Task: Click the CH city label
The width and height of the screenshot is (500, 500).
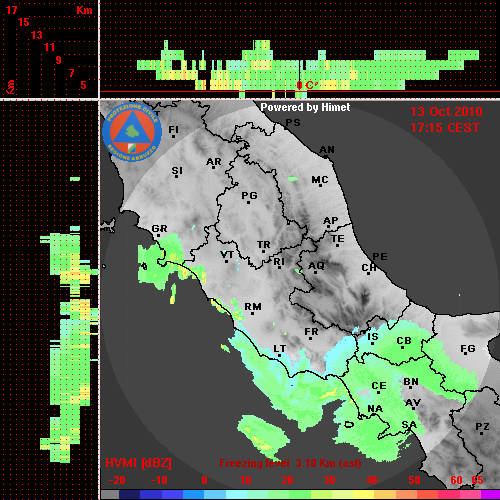Action: point(369,268)
